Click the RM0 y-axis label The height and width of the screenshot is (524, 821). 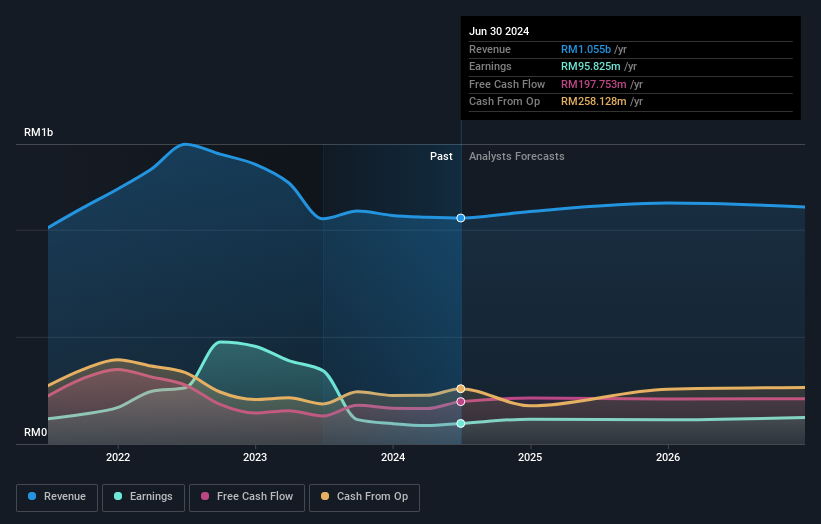36,432
